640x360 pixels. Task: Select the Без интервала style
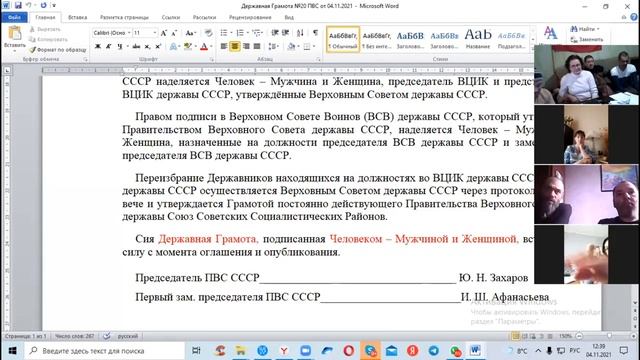pos(376,40)
